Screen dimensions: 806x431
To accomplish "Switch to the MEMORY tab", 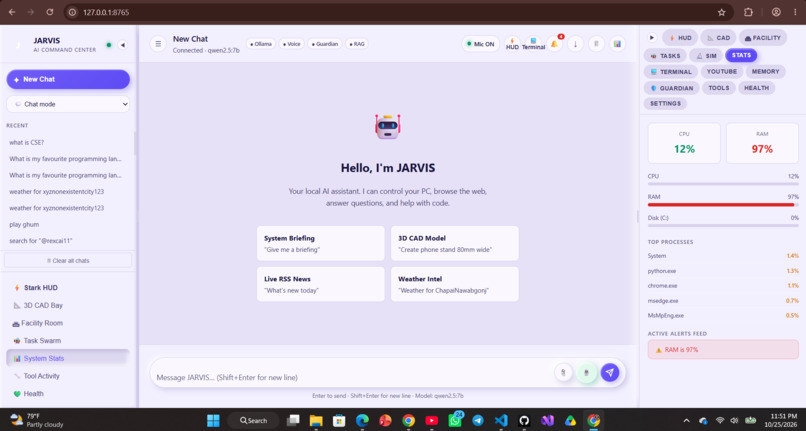I will coord(765,71).
